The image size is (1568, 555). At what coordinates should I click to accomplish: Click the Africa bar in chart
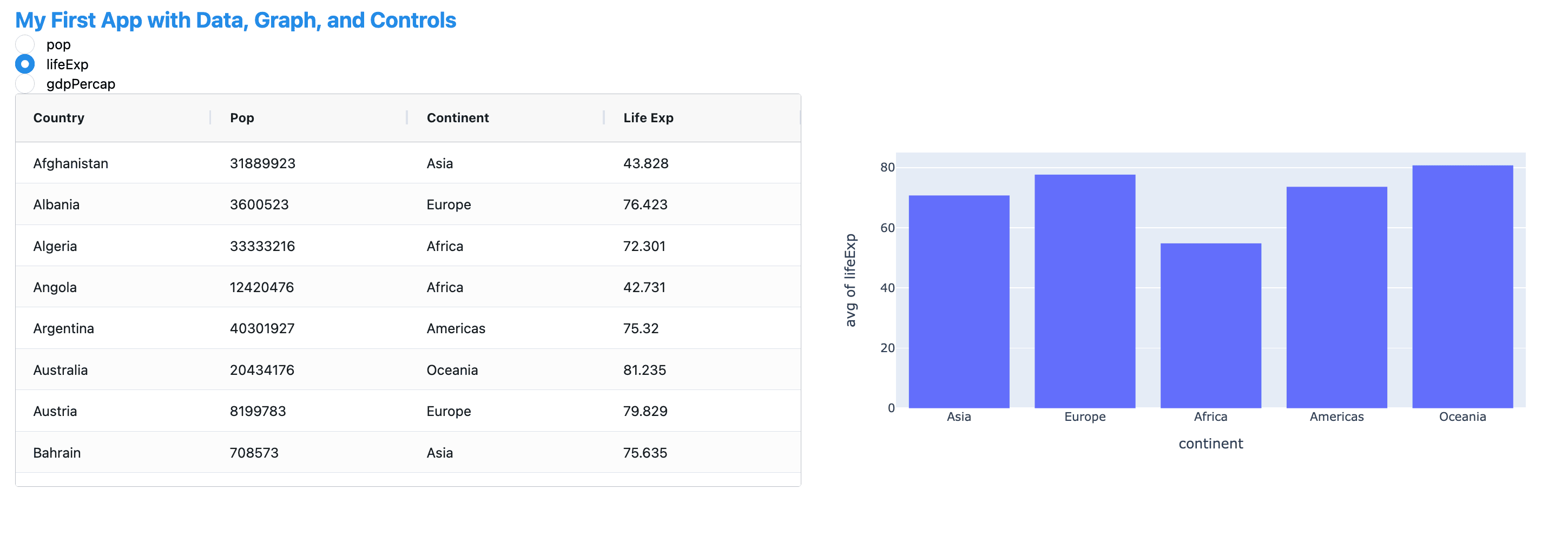[x=1211, y=326]
